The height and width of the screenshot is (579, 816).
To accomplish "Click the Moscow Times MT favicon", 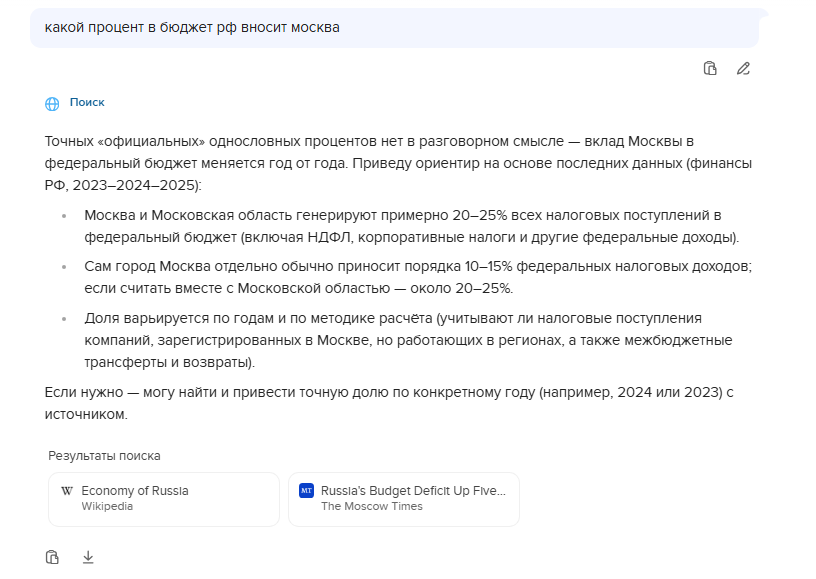I will pos(306,491).
